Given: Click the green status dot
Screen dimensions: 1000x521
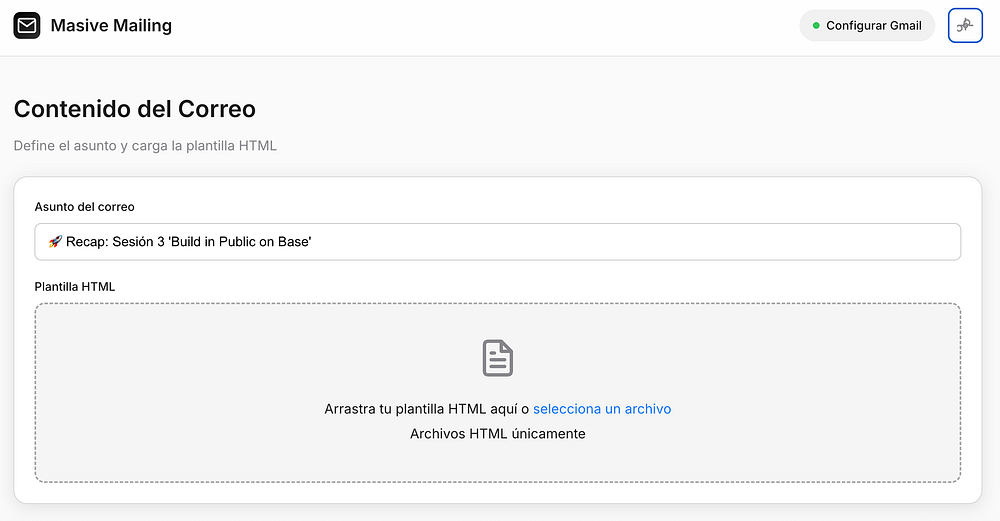Looking at the screenshot, I should pyautogui.click(x=816, y=26).
